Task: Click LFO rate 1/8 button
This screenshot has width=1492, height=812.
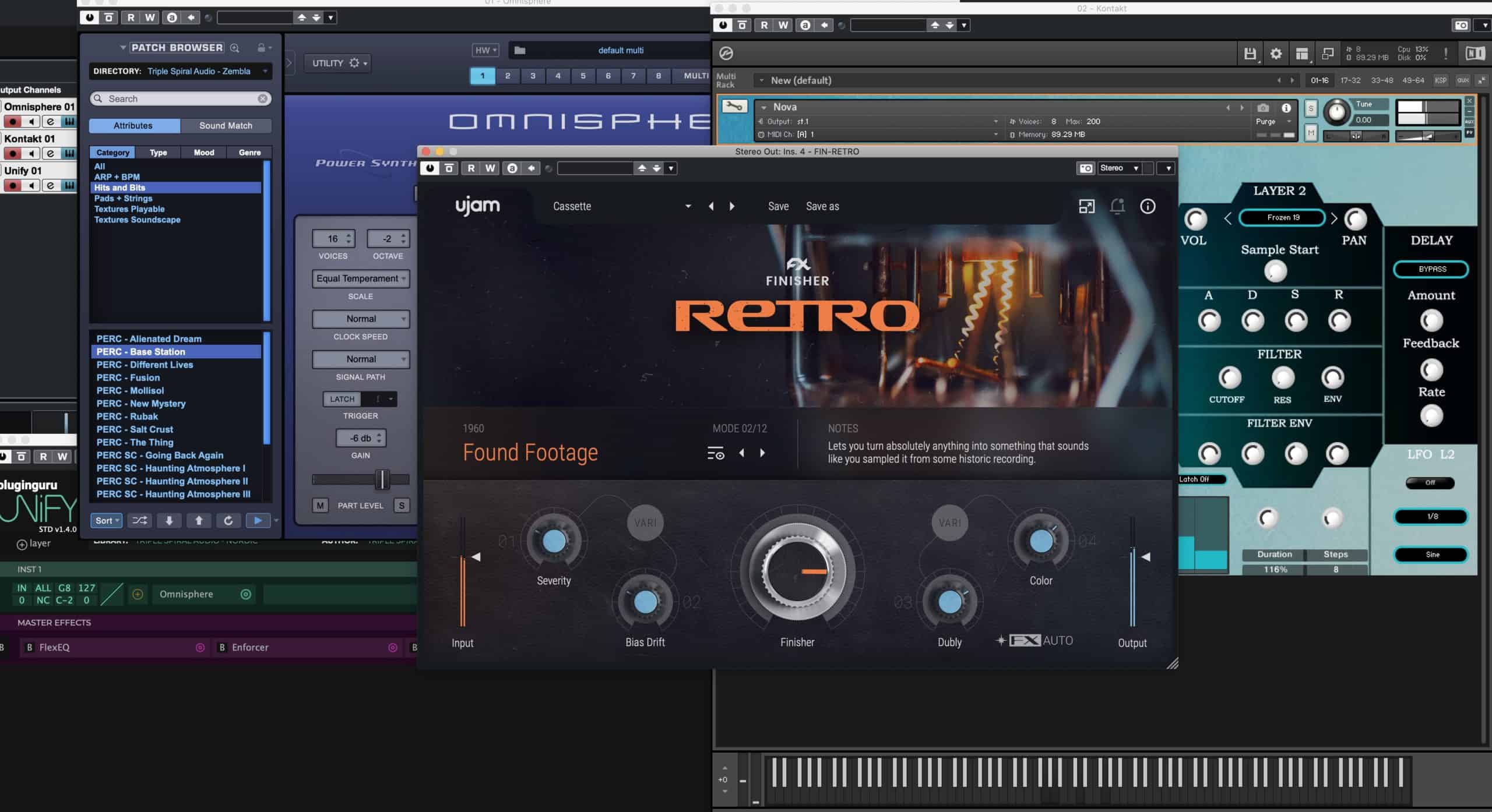Action: point(1431,516)
